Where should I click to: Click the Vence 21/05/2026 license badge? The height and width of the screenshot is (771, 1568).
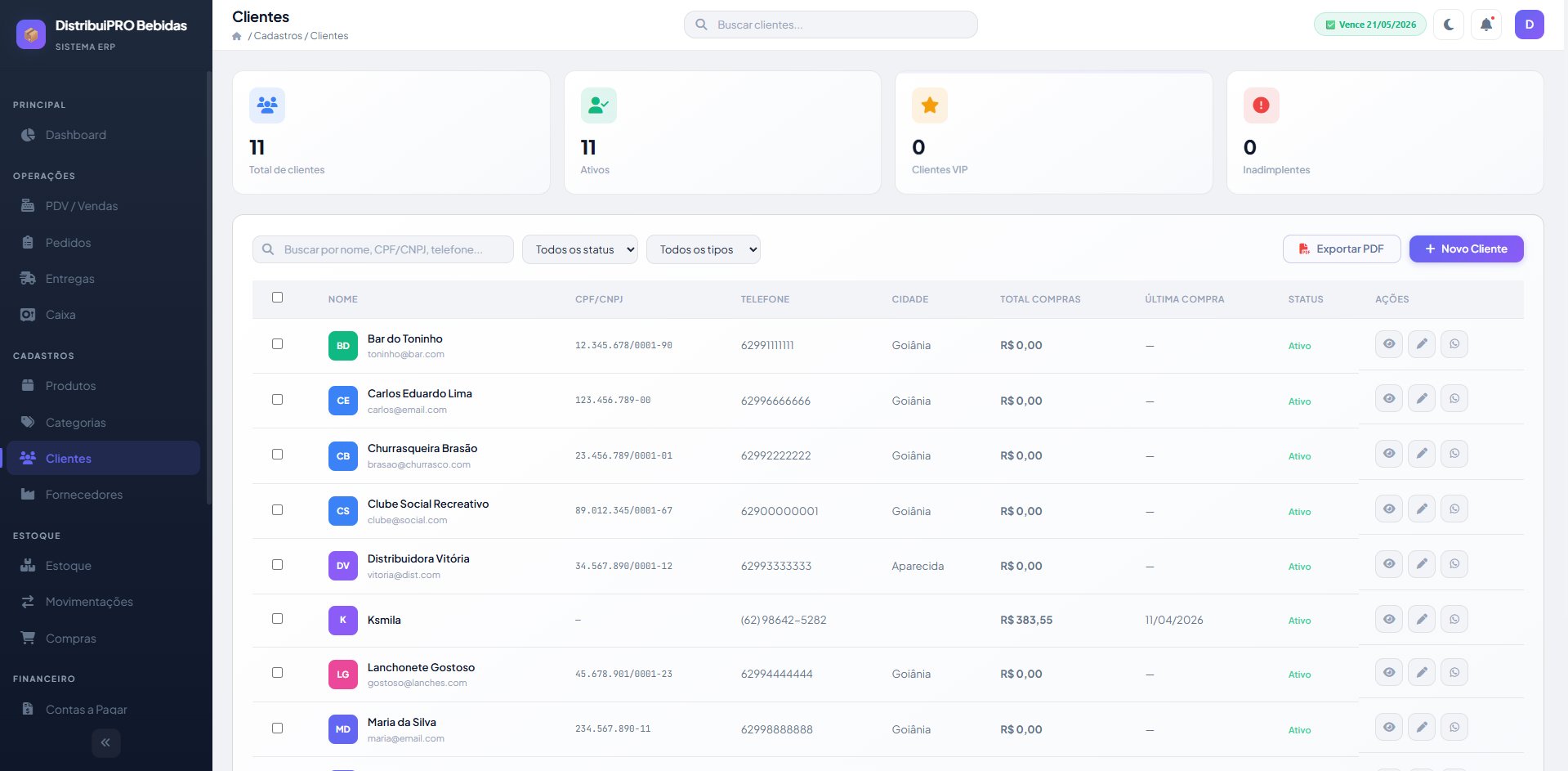(1370, 25)
